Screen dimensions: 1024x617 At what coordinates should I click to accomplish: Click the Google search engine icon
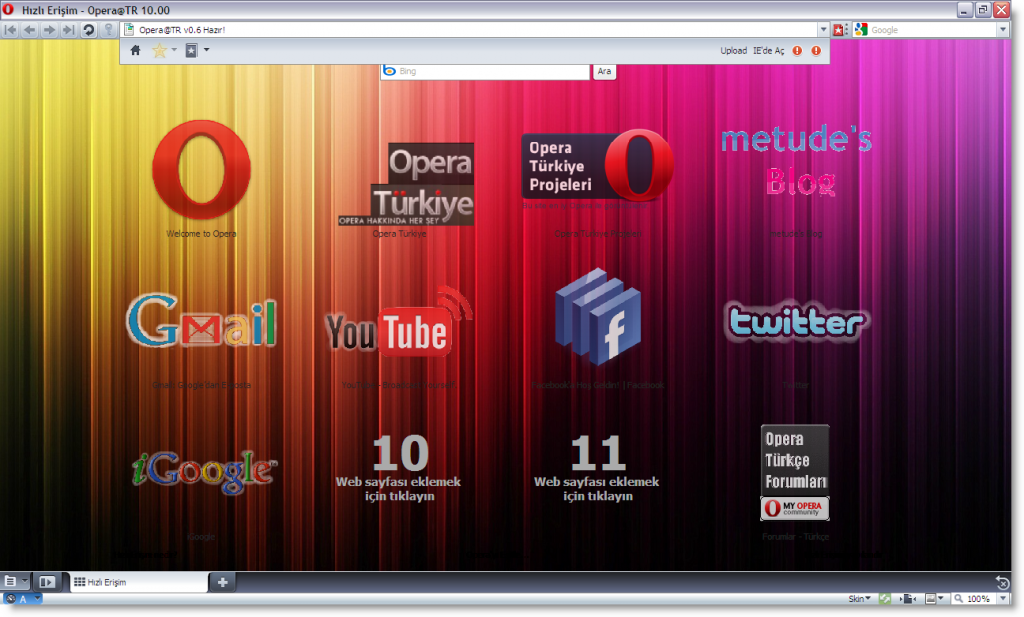861,30
